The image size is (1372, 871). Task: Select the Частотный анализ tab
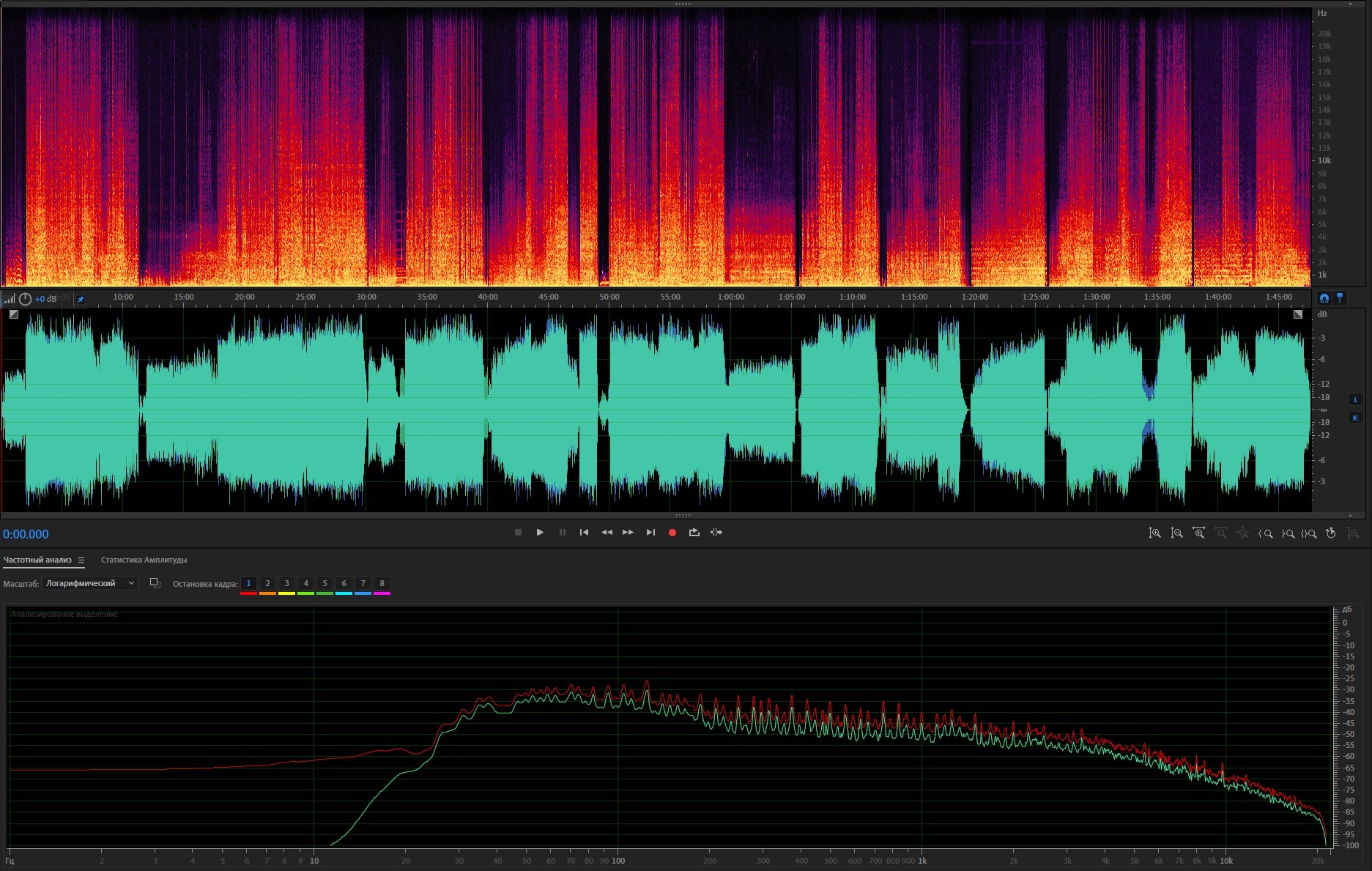coord(37,560)
